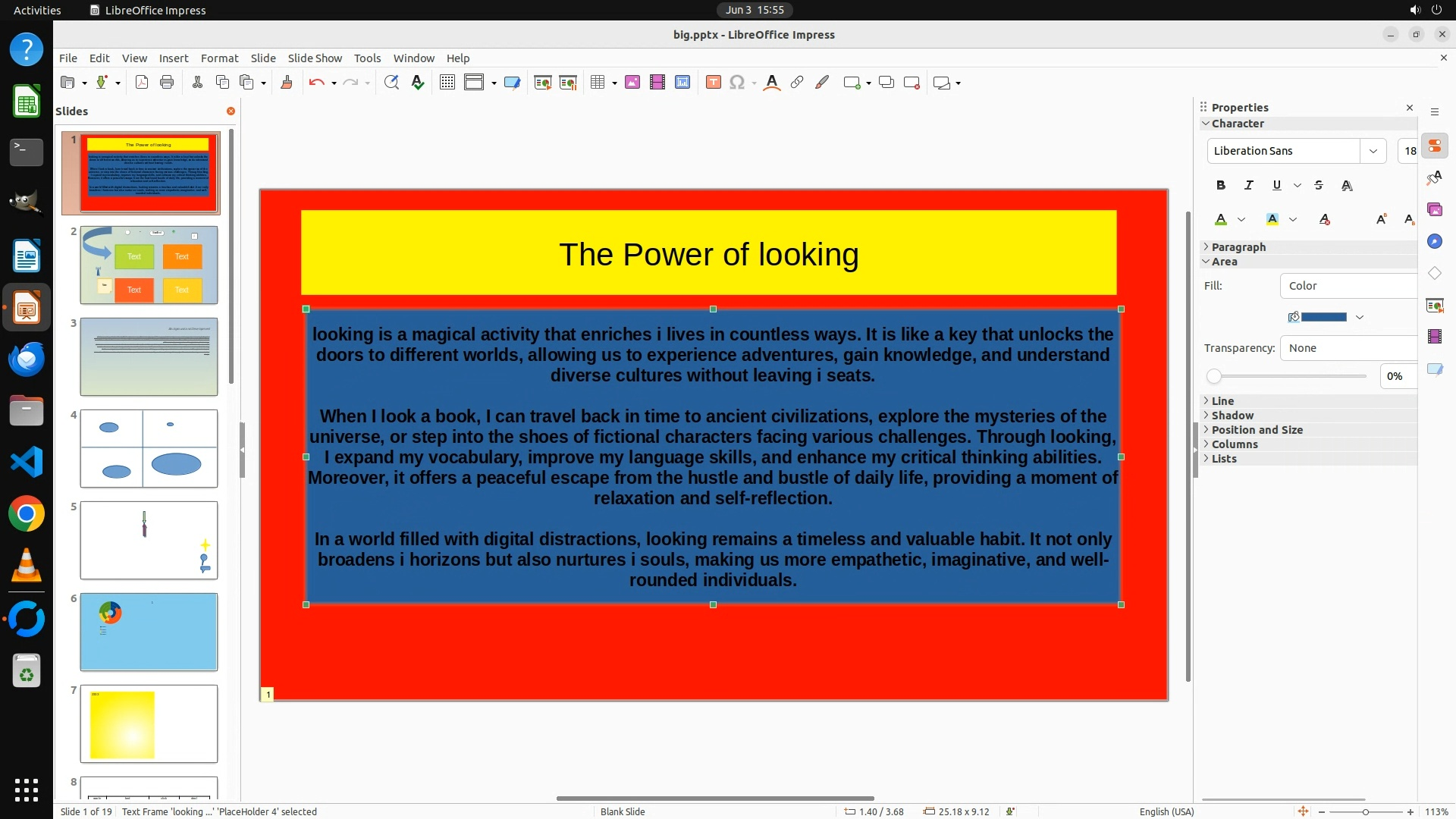Toggle Strikethrough in the Character panel
1456x819 pixels.
click(1319, 185)
